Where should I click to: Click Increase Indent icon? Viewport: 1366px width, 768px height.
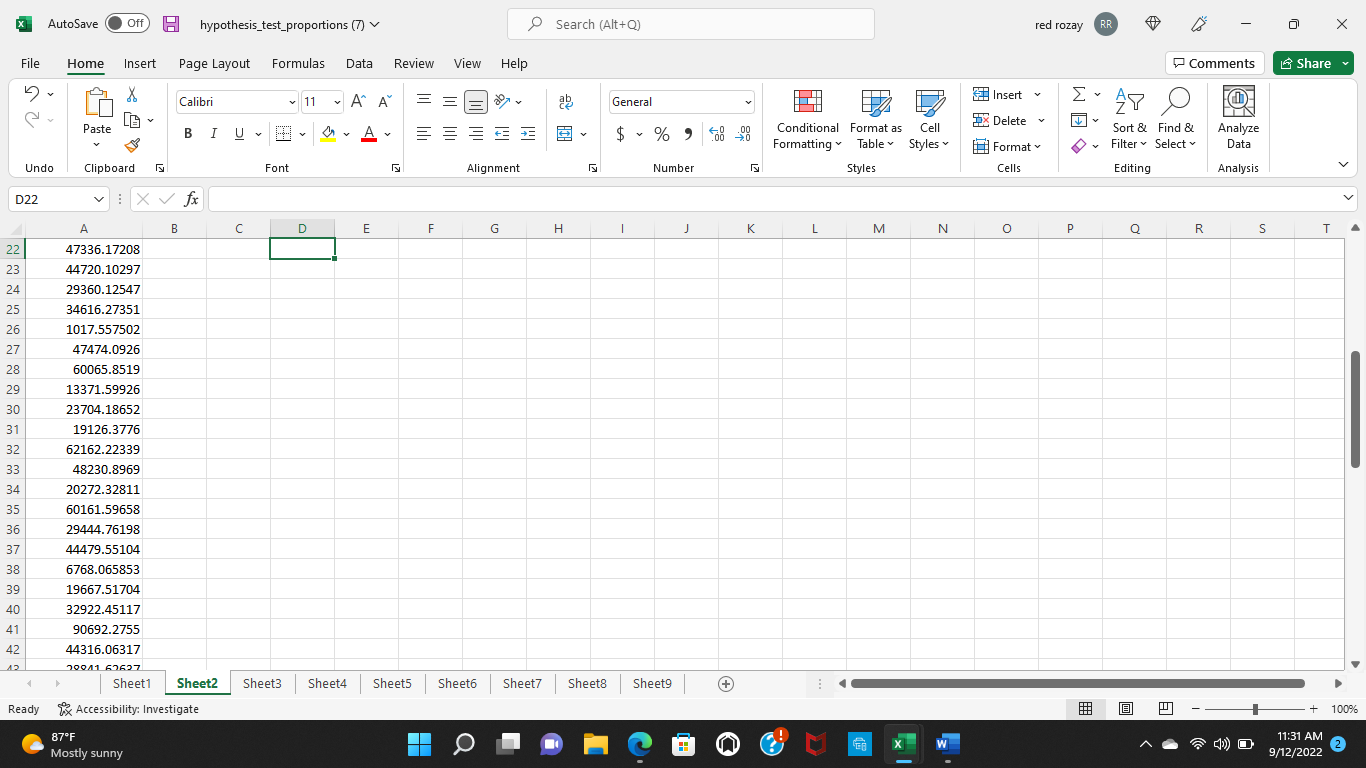tap(528, 134)
